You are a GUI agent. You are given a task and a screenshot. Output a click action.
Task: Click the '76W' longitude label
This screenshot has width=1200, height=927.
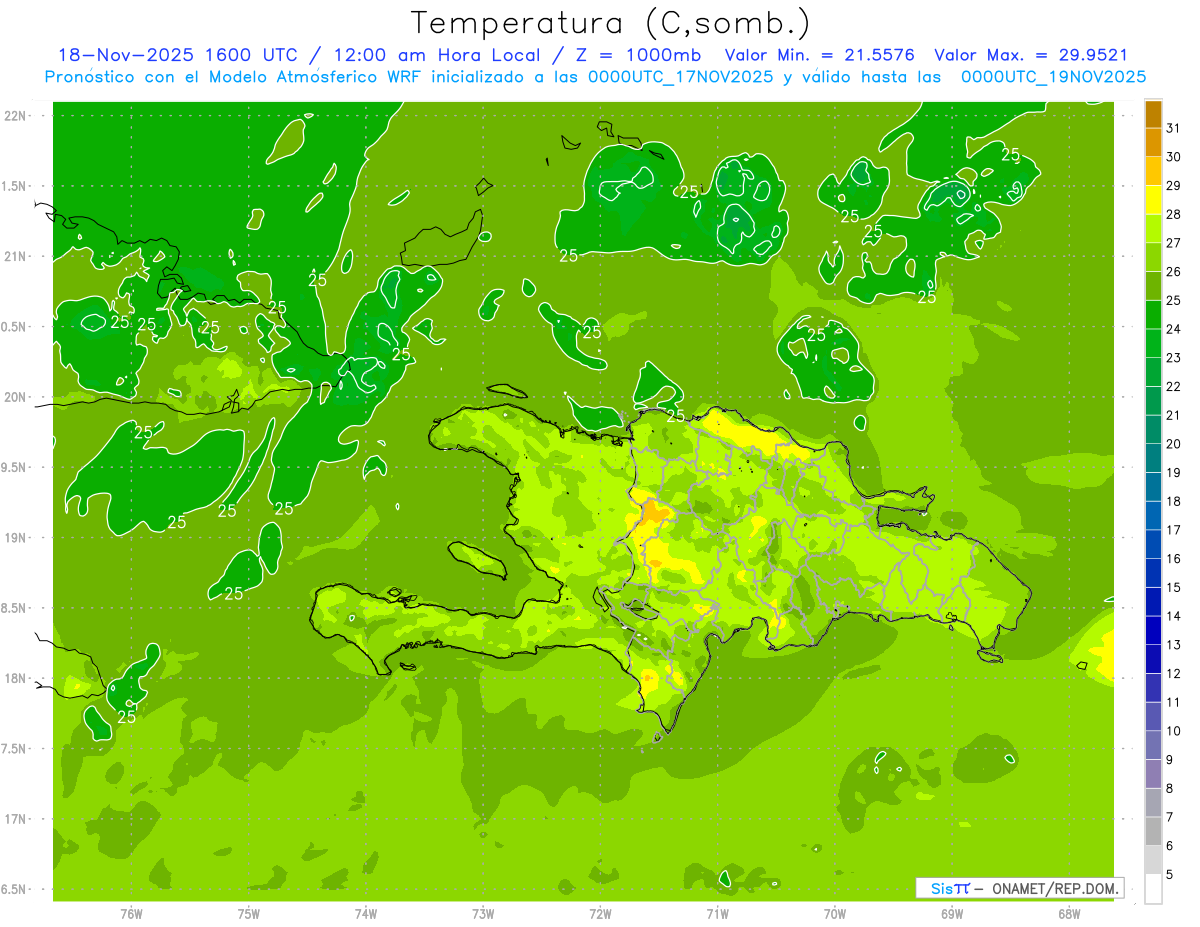pyautogui.click(x=131, y=914)
